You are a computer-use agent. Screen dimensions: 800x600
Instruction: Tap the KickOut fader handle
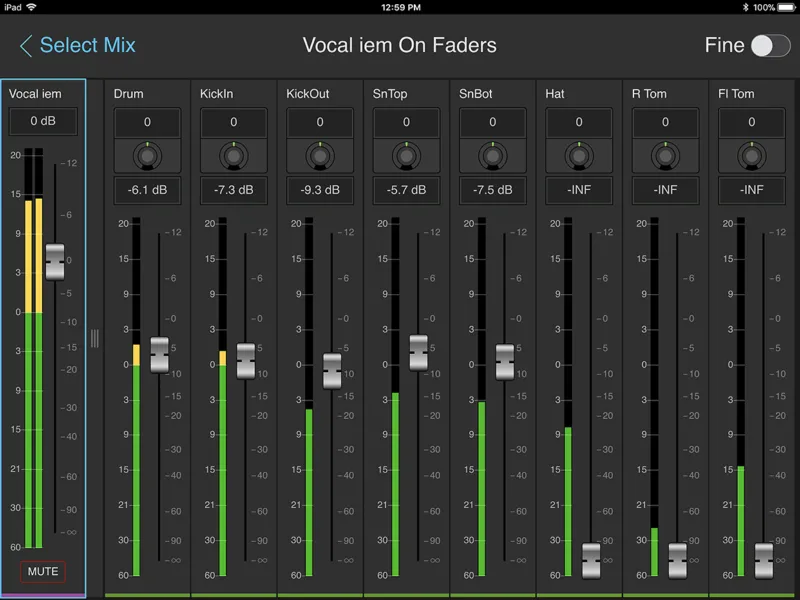pyautogui.click(x=332, y=371)
